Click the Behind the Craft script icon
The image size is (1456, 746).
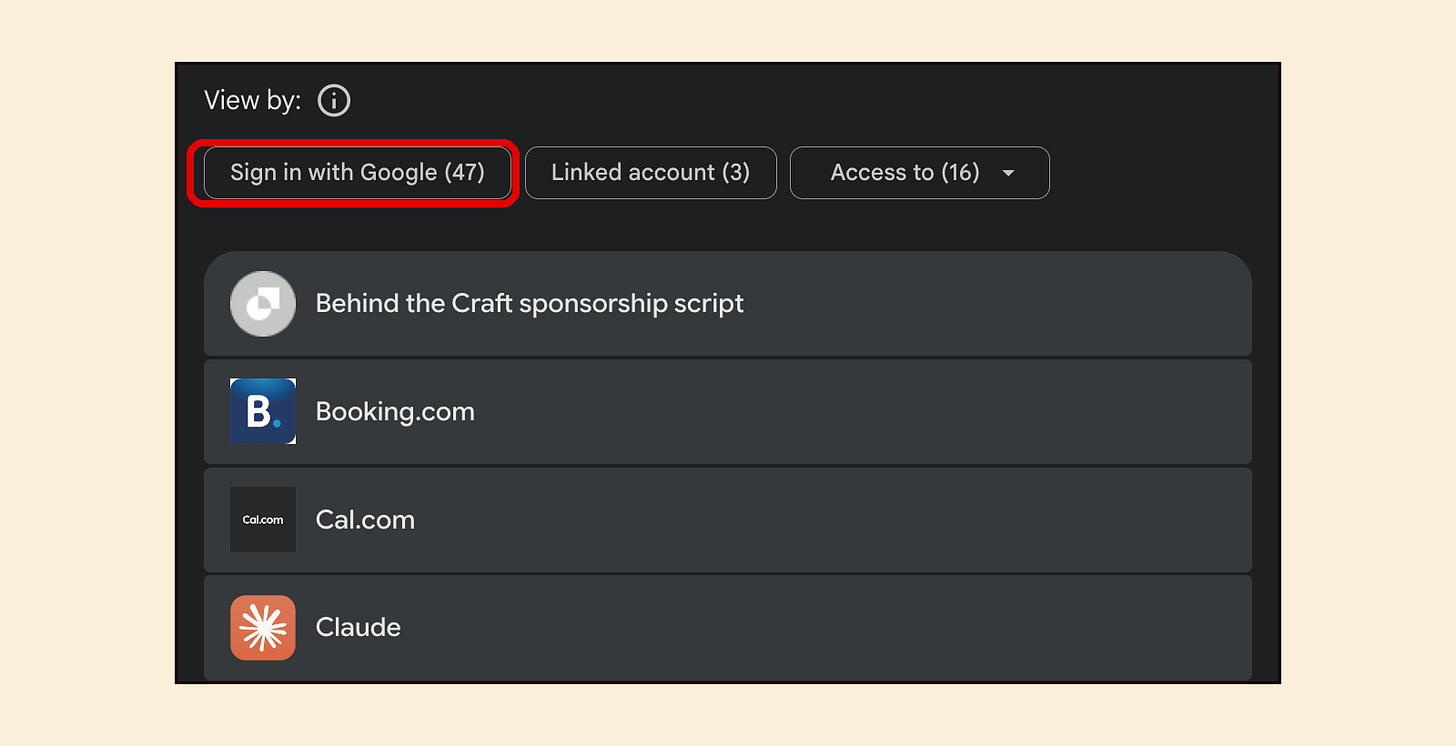pos(263,303)
